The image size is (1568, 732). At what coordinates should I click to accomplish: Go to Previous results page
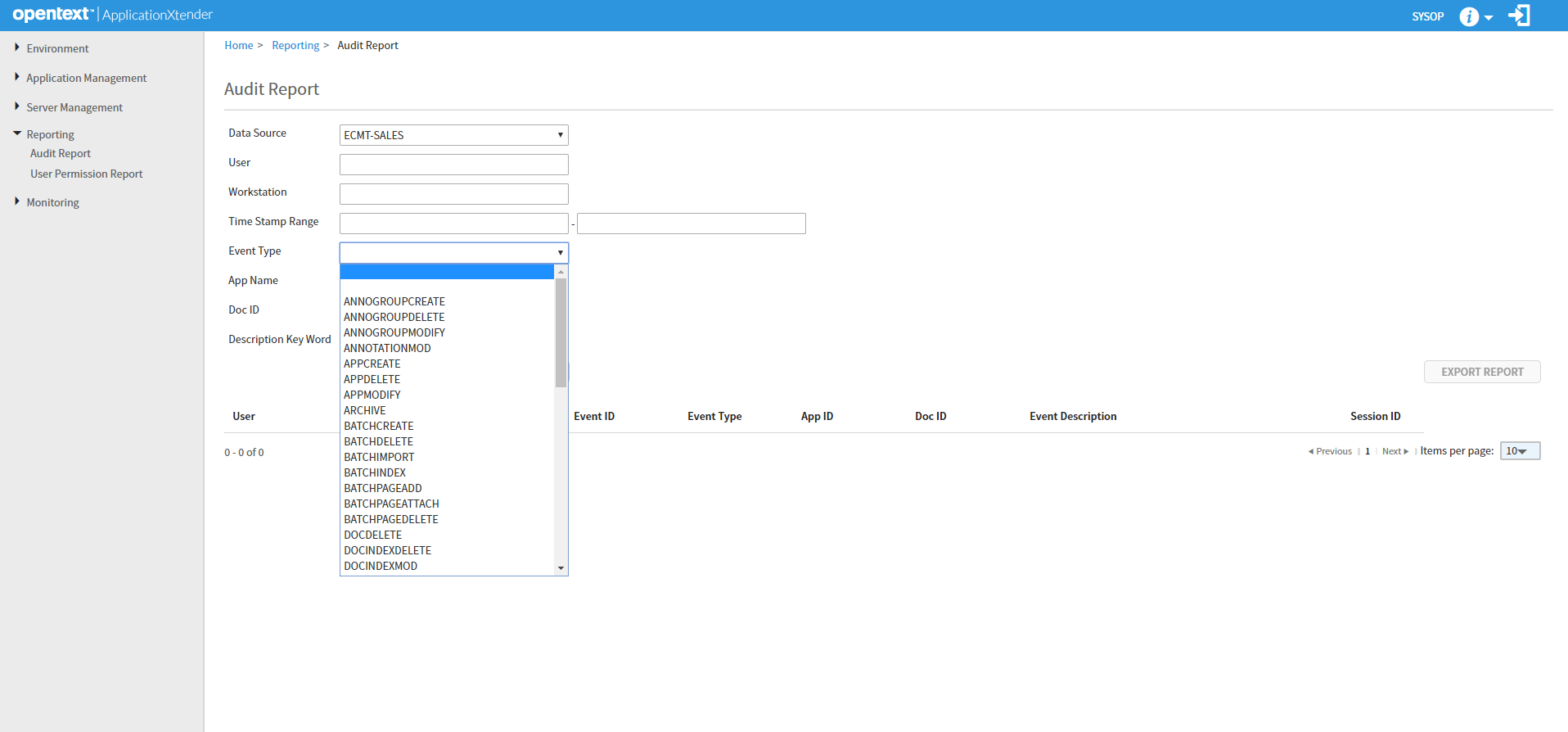click(1330, 451)
